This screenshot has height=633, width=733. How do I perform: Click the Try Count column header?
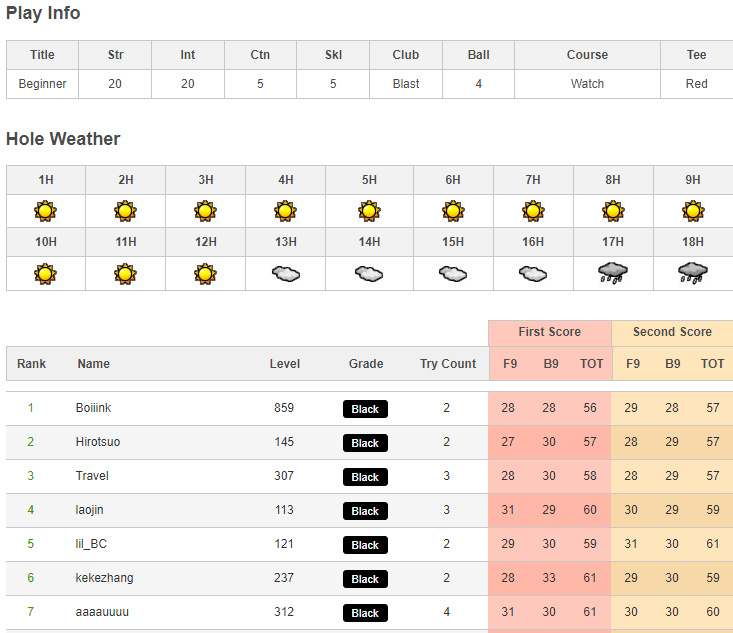(447, 364)
